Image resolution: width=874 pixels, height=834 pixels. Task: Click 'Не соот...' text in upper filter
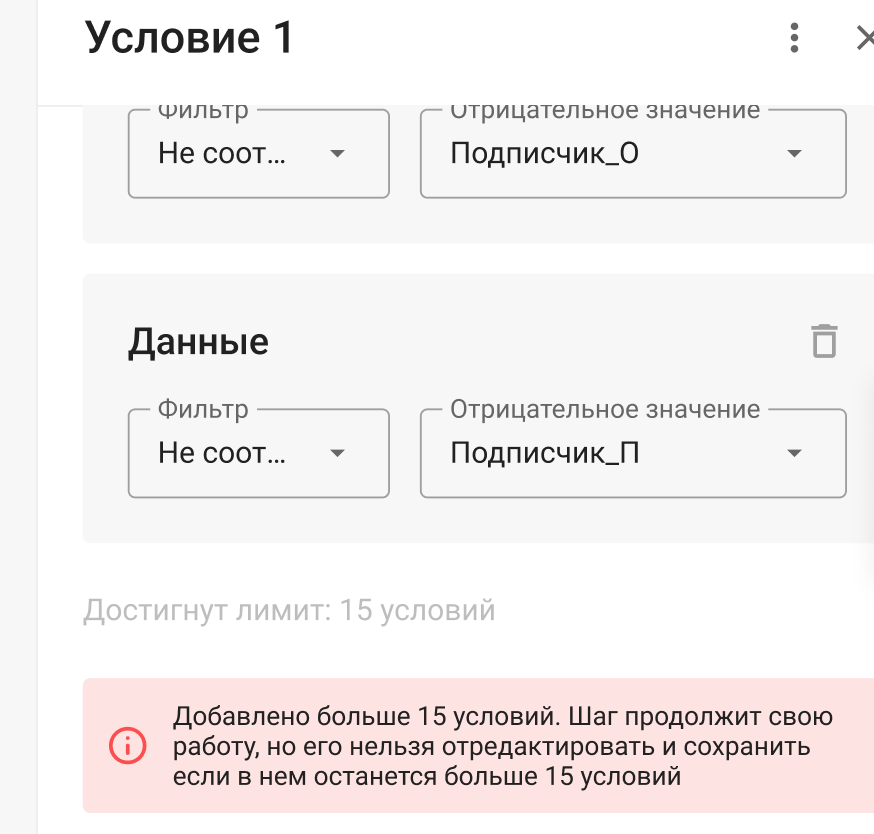(x=222, y=154)
